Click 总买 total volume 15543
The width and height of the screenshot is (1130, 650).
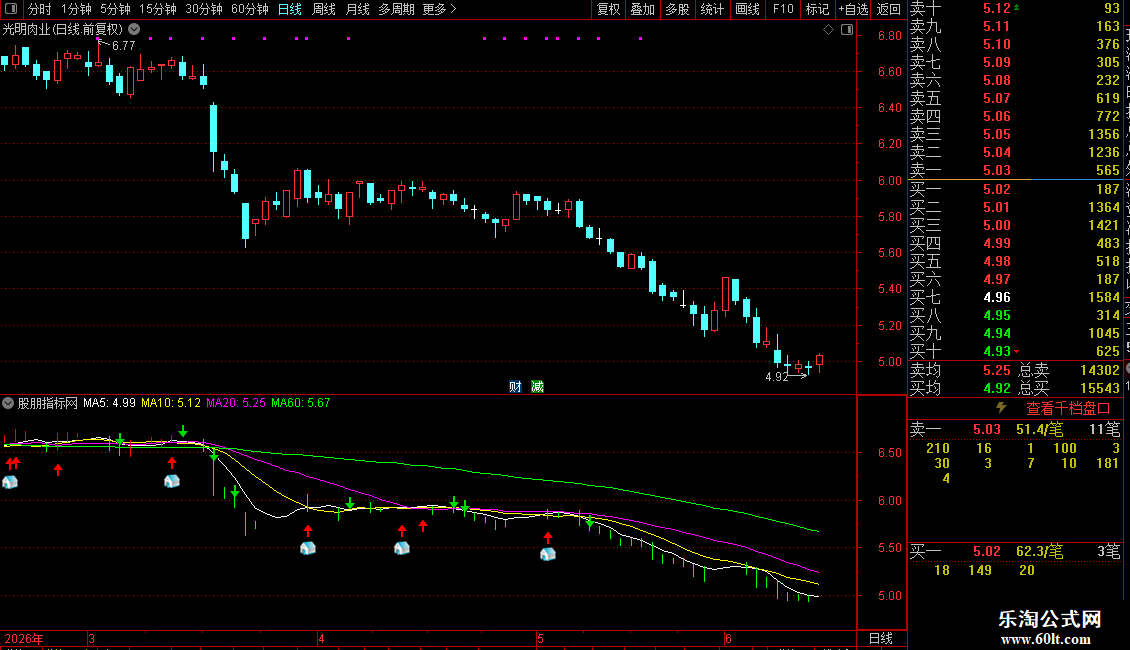1100,388
